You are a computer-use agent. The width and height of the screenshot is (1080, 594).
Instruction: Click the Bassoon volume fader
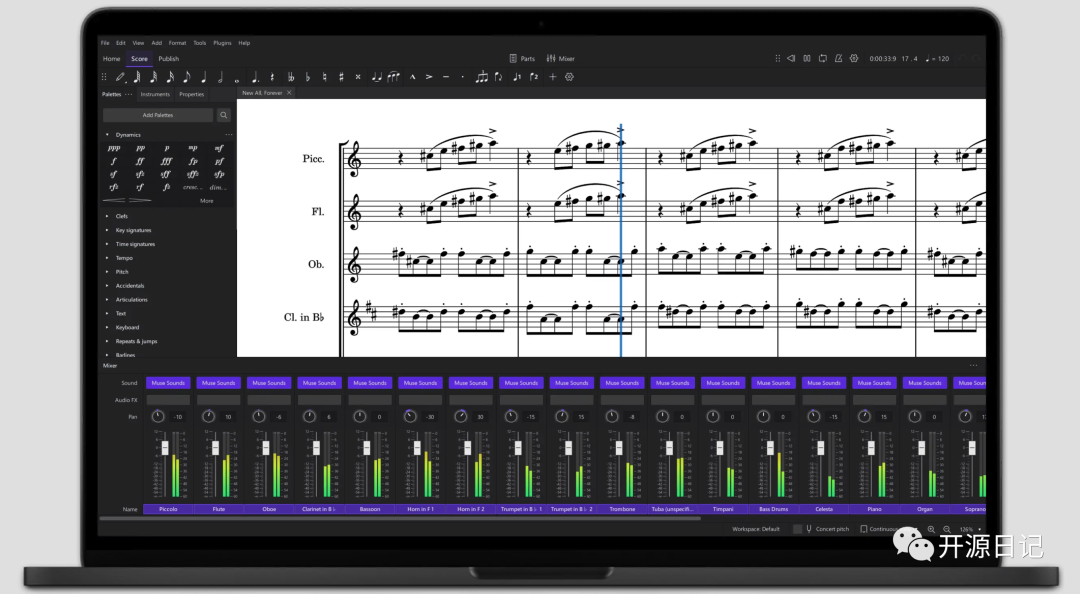point(366,449)
